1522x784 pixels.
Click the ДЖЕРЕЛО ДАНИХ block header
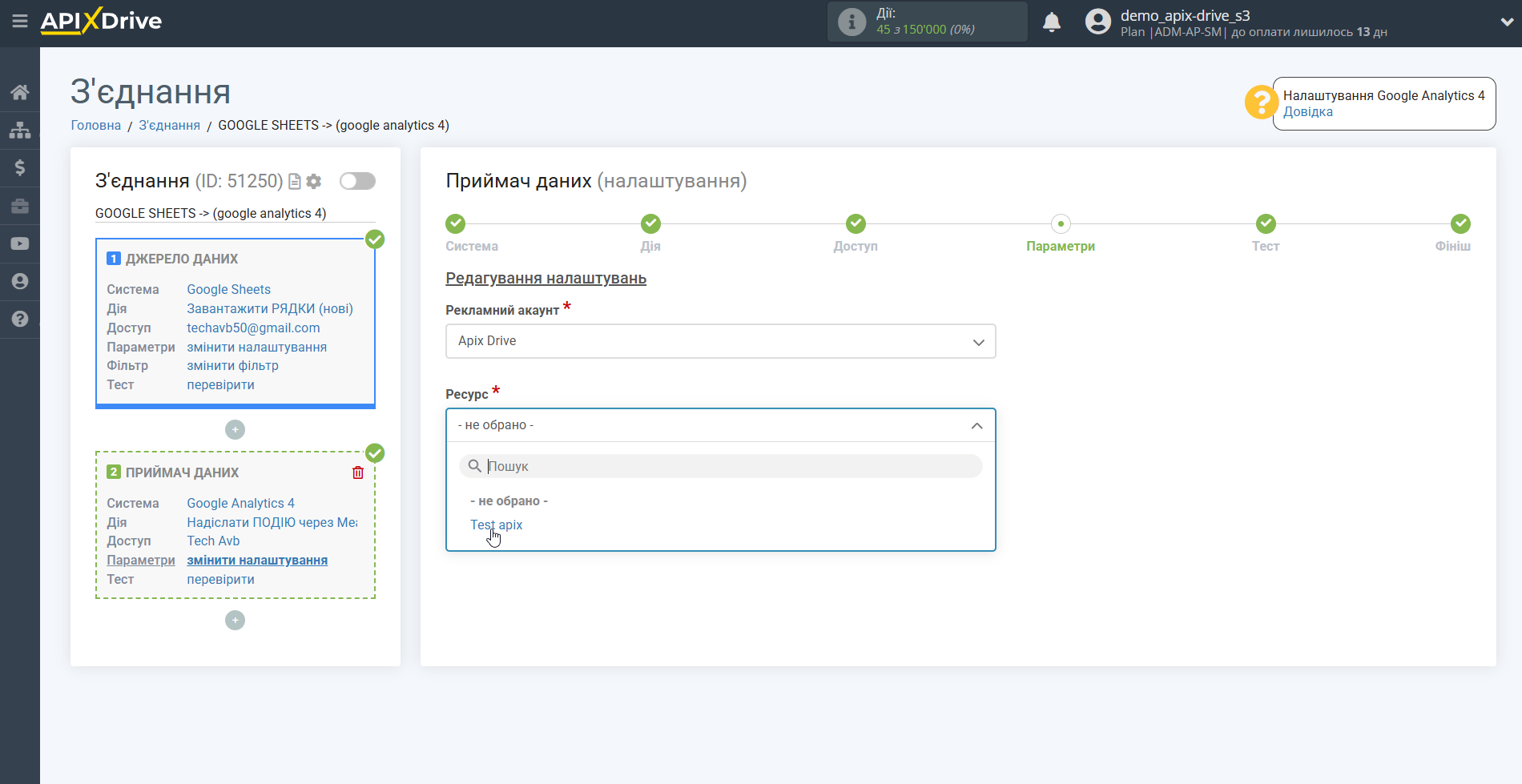182,259
